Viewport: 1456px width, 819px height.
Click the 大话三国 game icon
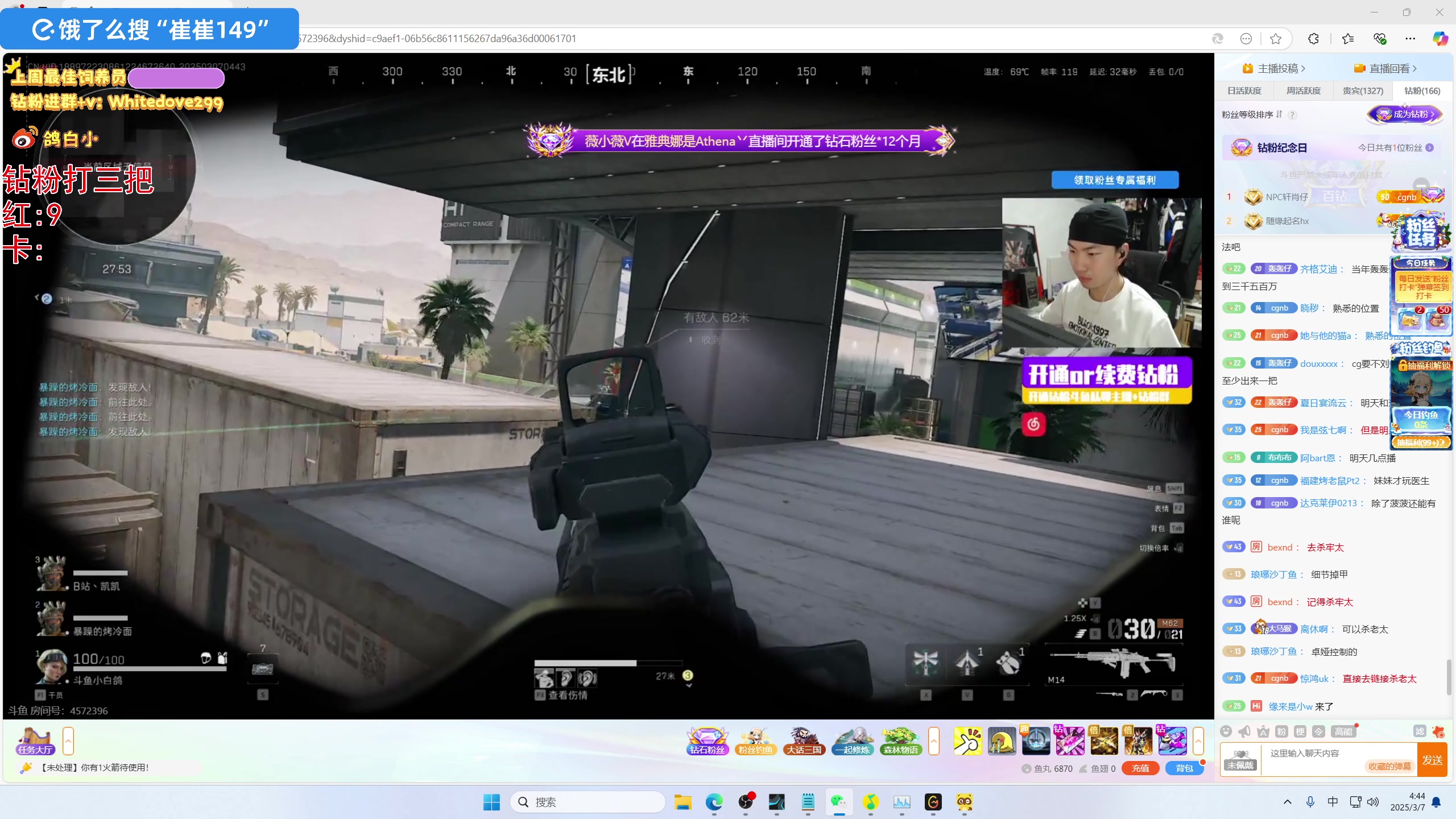pos(804,741)
